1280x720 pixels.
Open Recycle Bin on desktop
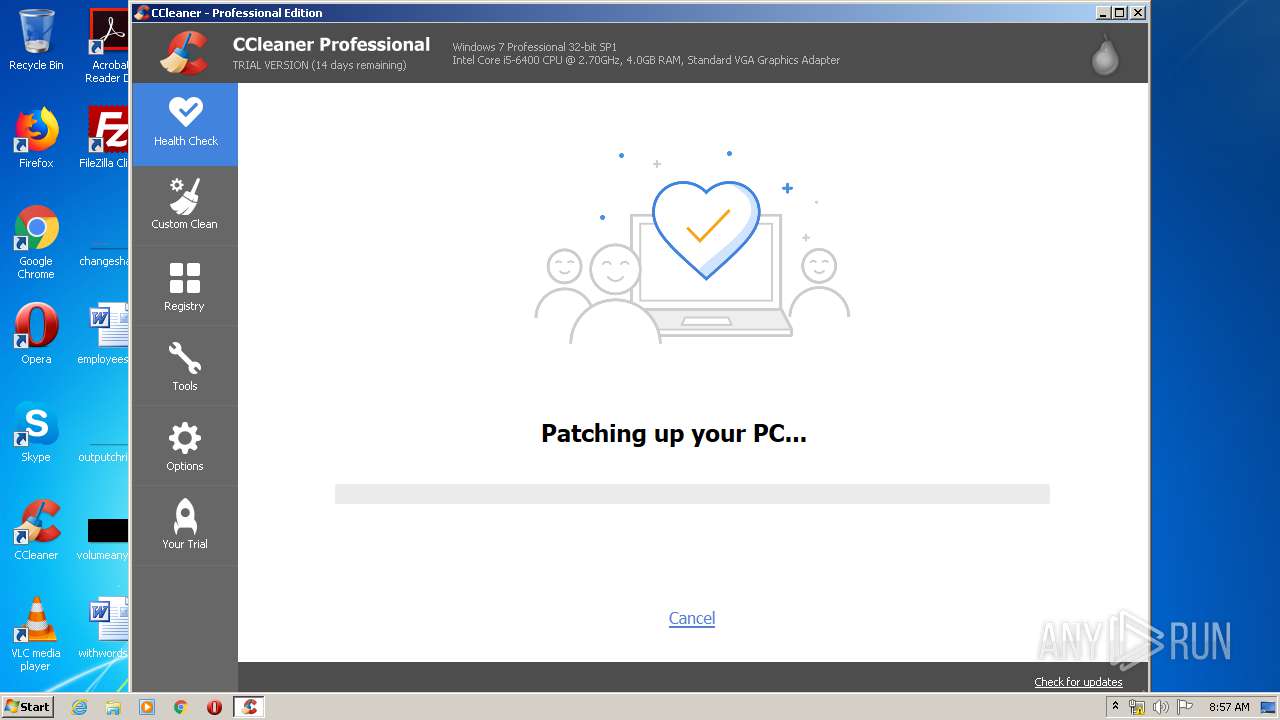click(36, 40)
